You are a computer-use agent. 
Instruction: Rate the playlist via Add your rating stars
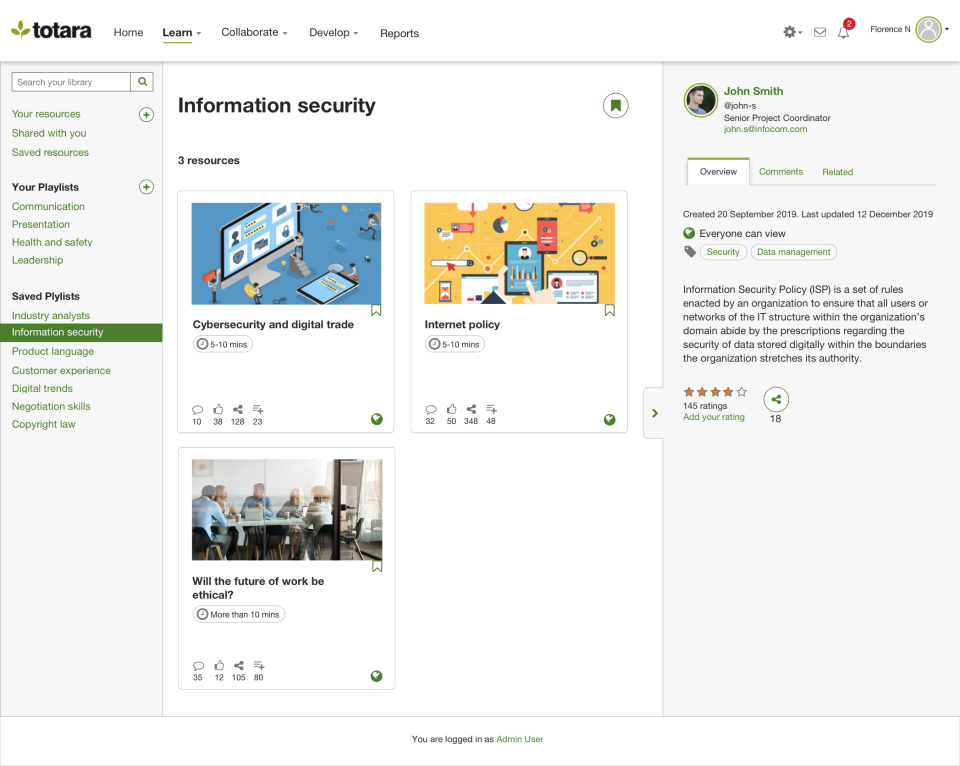(x=715, y=416)
